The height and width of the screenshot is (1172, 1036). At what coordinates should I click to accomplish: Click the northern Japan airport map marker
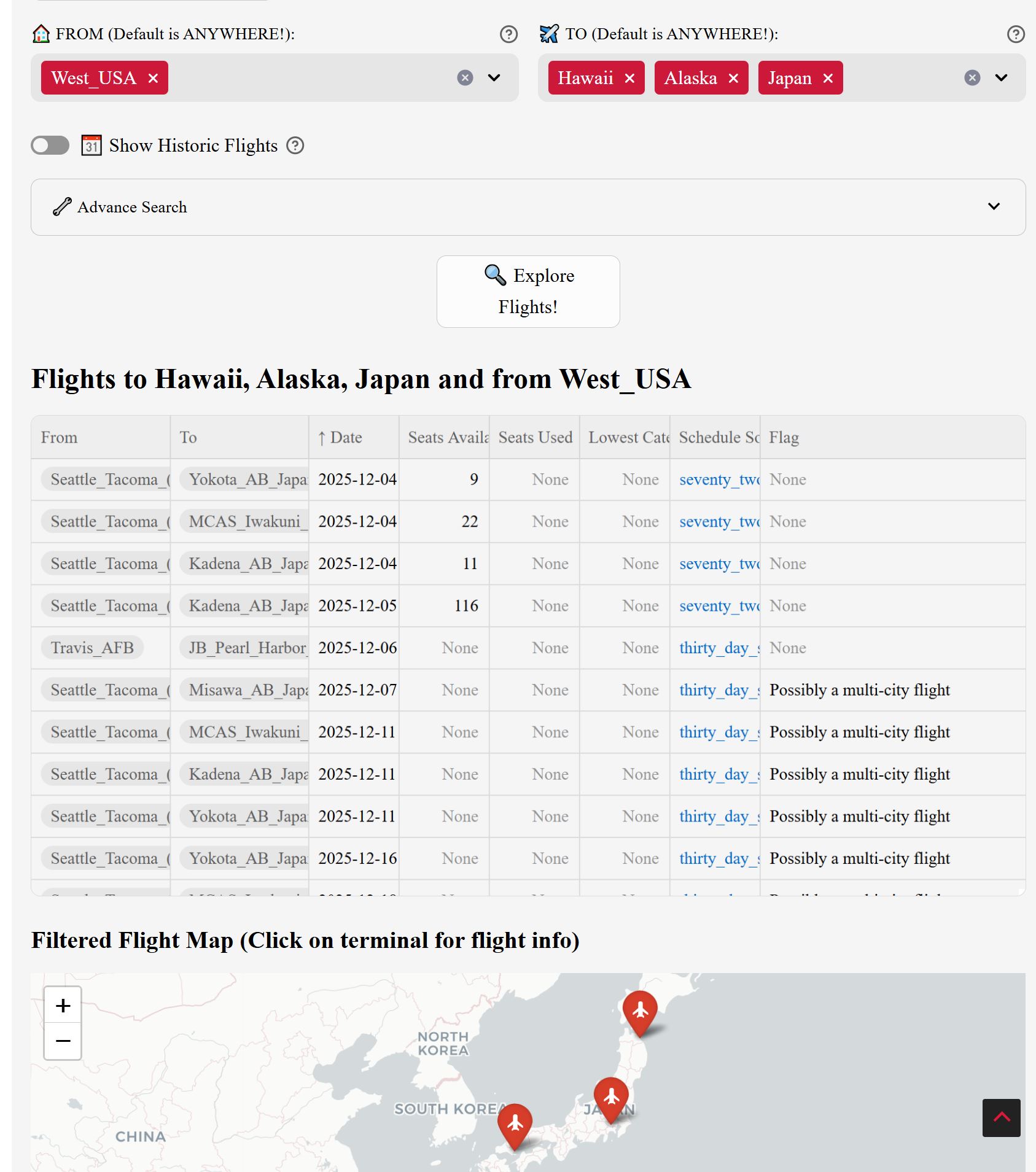(640, 1011)
